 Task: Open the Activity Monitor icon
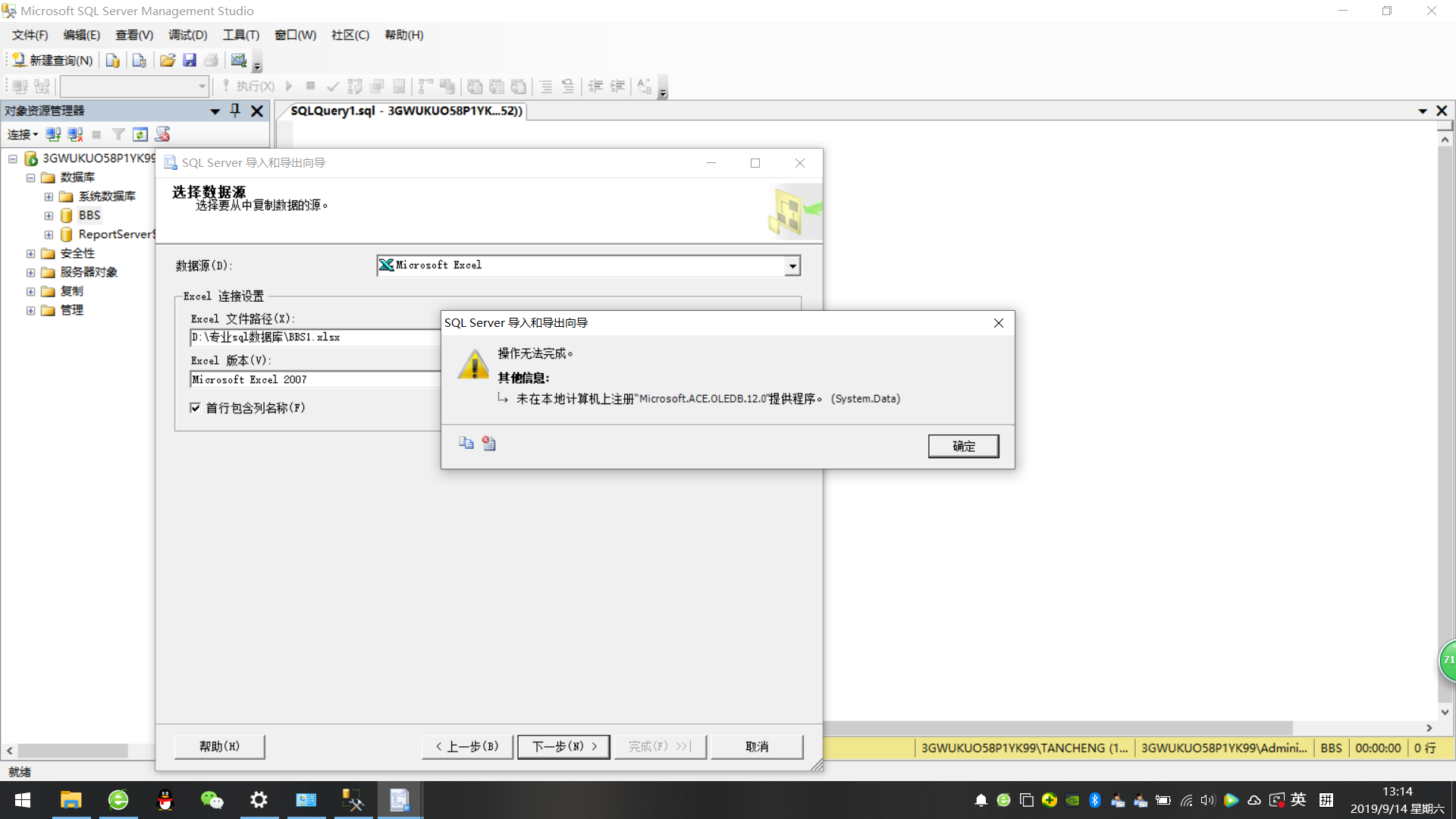coord(239,61)
